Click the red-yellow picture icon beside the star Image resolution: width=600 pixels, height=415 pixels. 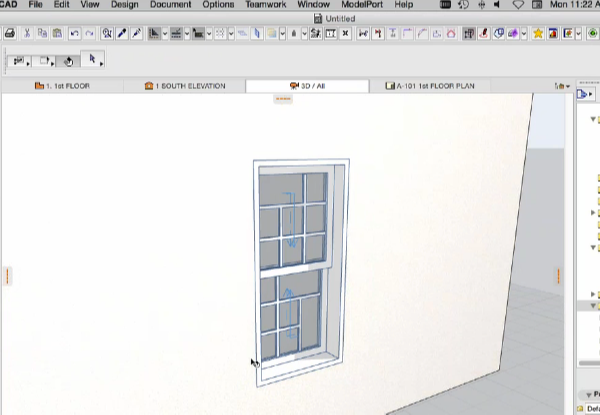point(553,34)
